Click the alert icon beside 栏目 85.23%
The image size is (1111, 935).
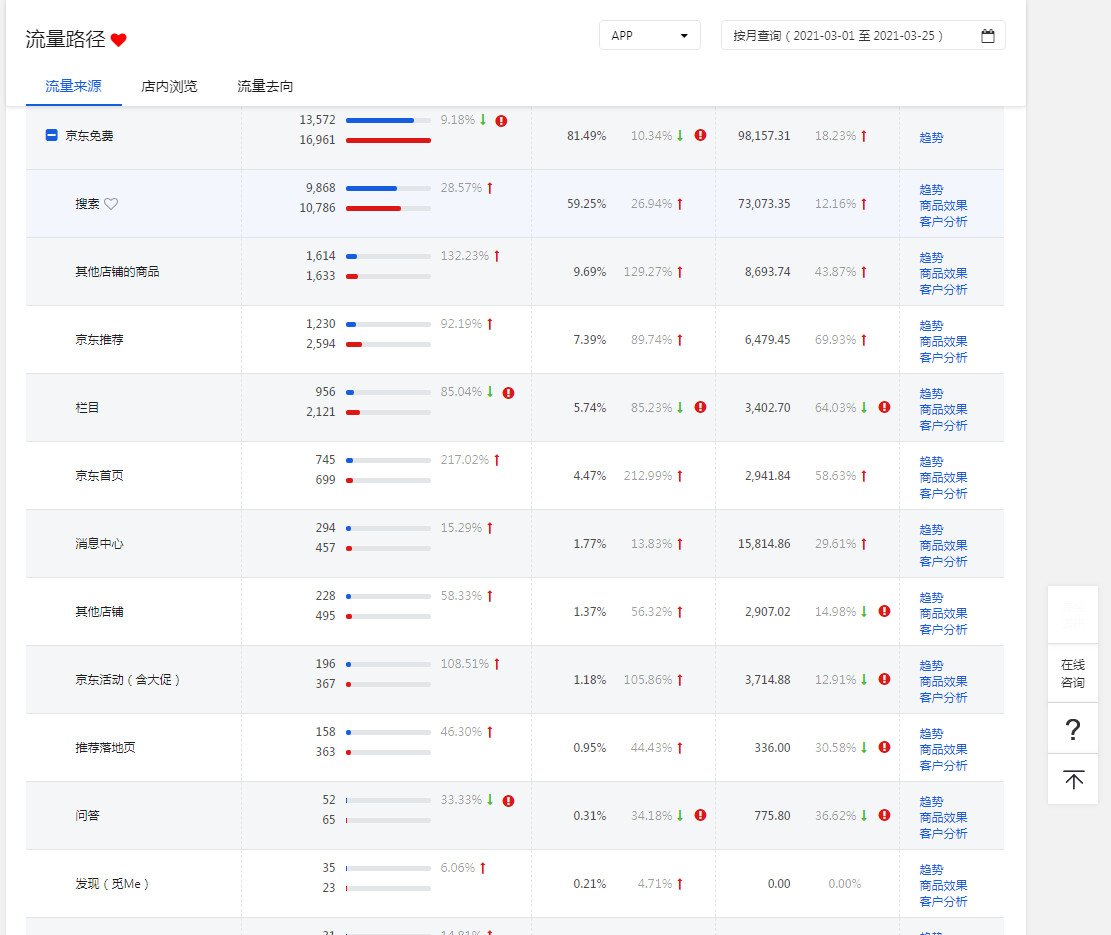pyautogui.click(x=700, y=407)
